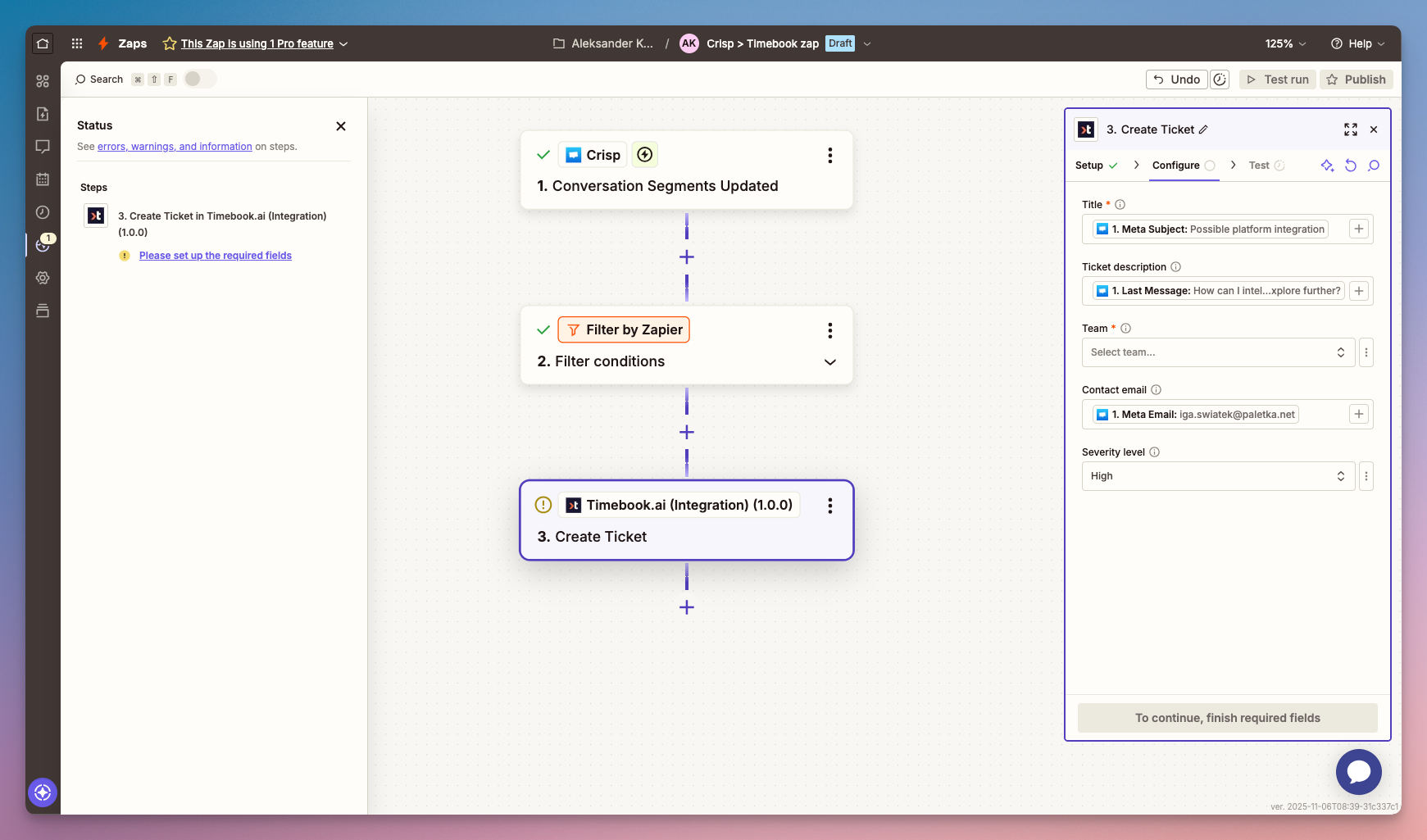Open the 125% zoom dropdown

(1284, 43)
